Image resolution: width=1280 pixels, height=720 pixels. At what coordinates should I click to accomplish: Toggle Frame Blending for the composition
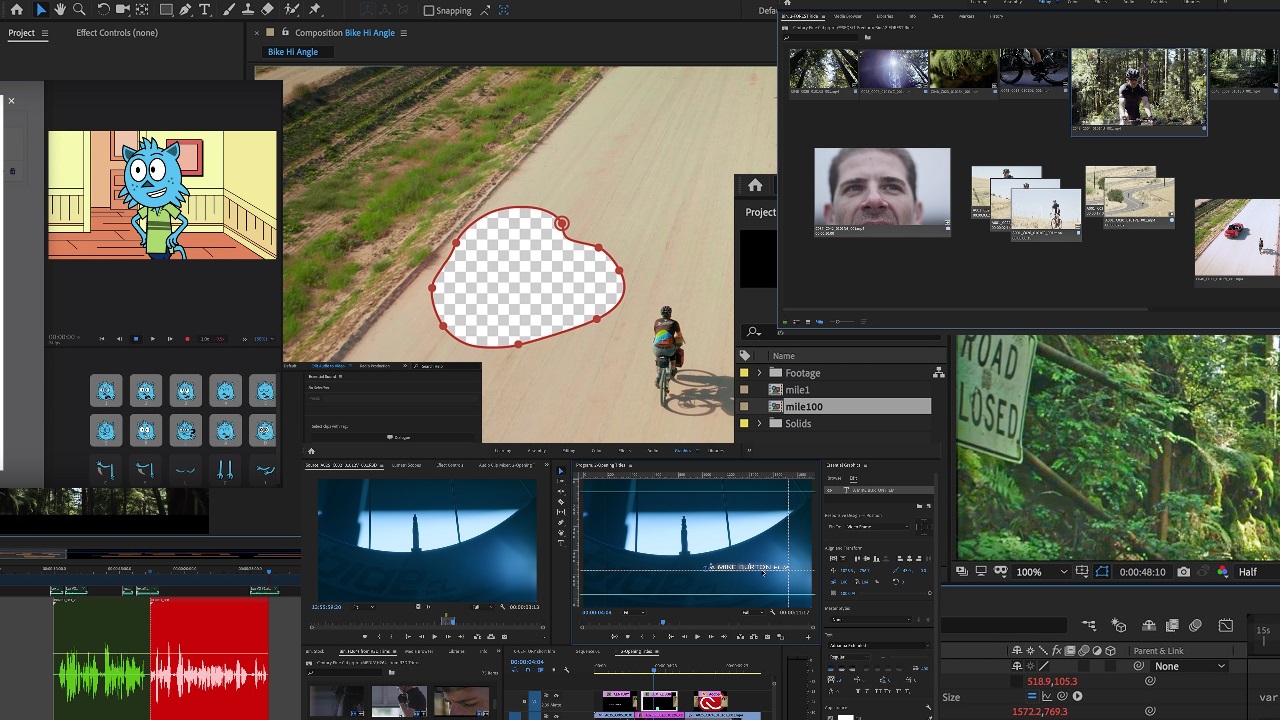[1172, 626]
